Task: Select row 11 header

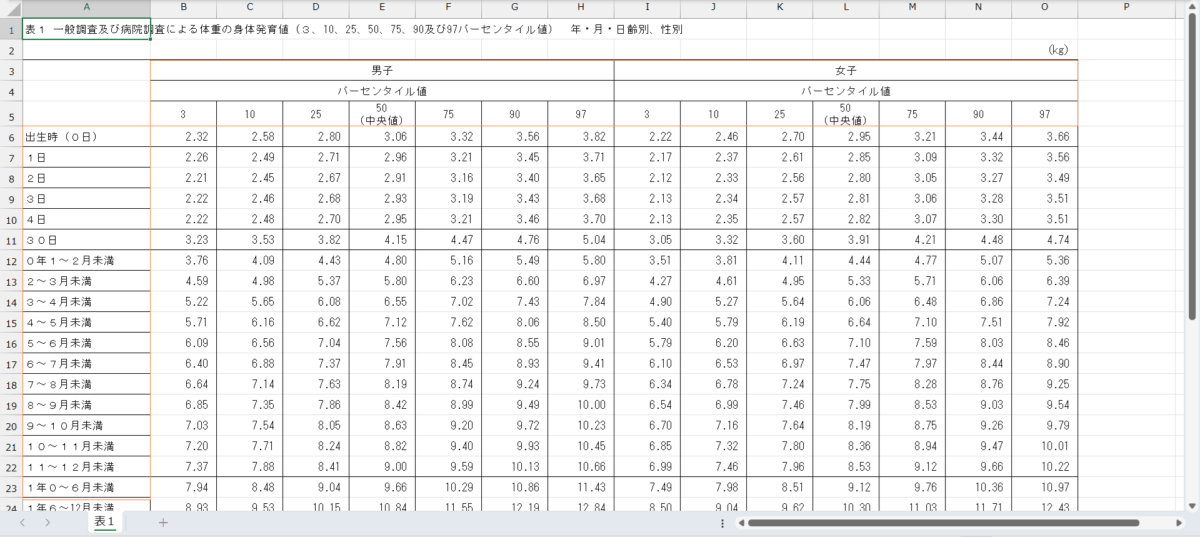Action: click(11, 240)
